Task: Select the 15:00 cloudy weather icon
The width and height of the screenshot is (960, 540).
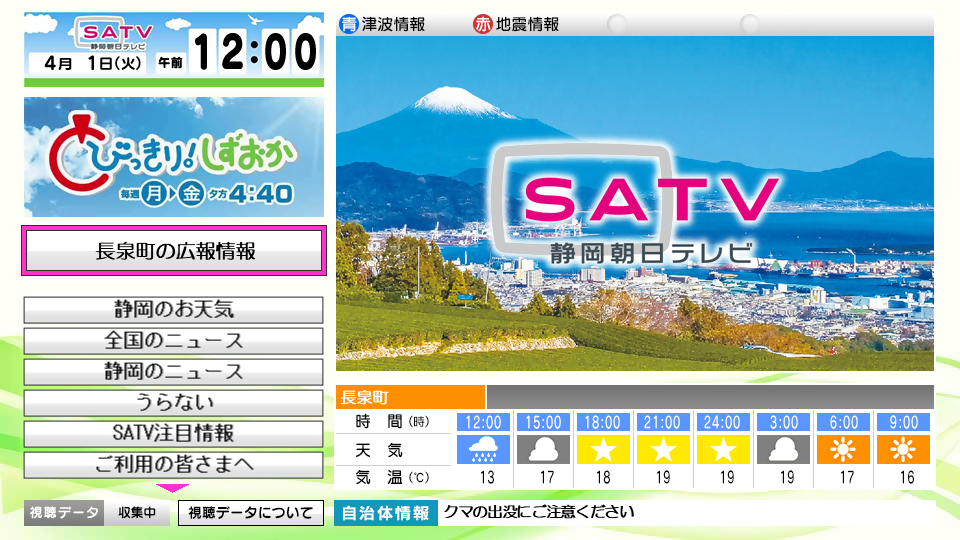Action: (x=543, y=449)
